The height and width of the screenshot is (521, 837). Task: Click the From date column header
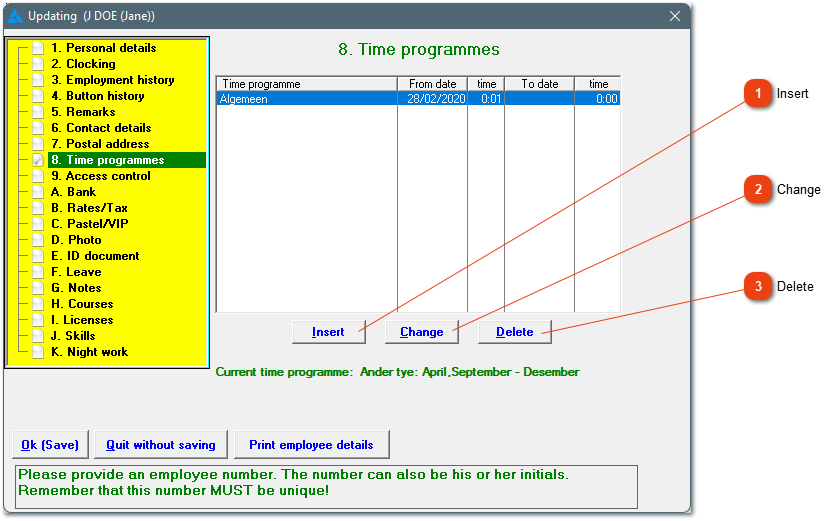pyautogui.click(x=432, y=84)
